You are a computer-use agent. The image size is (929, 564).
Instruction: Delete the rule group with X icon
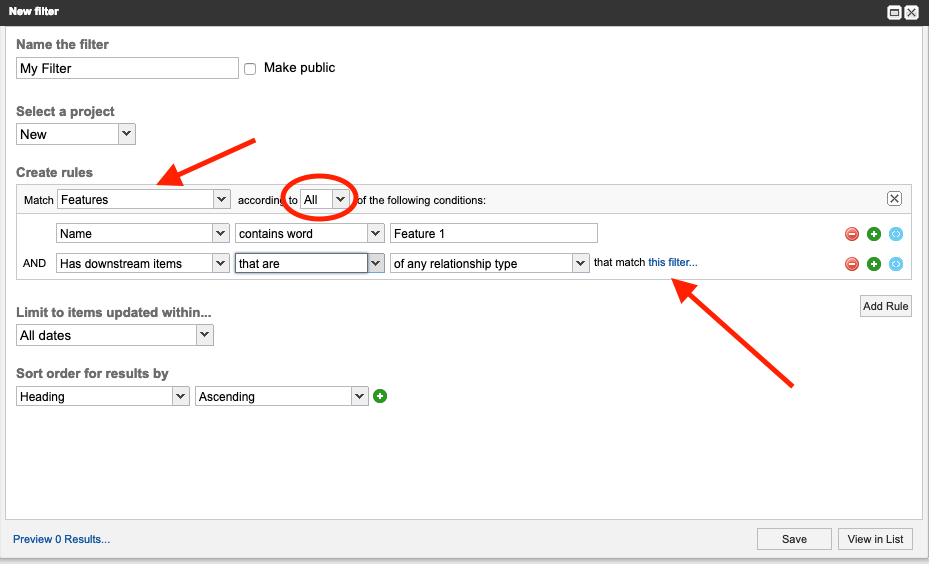[894, 198]
